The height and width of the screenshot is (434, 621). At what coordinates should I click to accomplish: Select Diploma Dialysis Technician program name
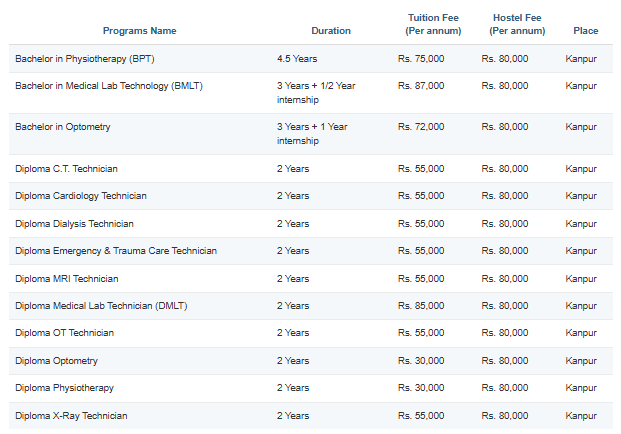tap(74, 224)
